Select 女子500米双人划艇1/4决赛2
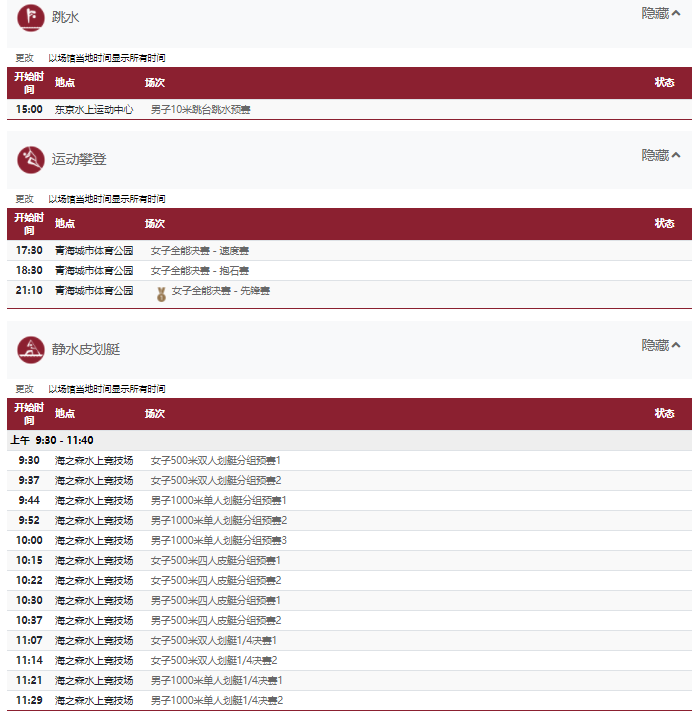Screen dimensions: 697x717 [214, 661]
